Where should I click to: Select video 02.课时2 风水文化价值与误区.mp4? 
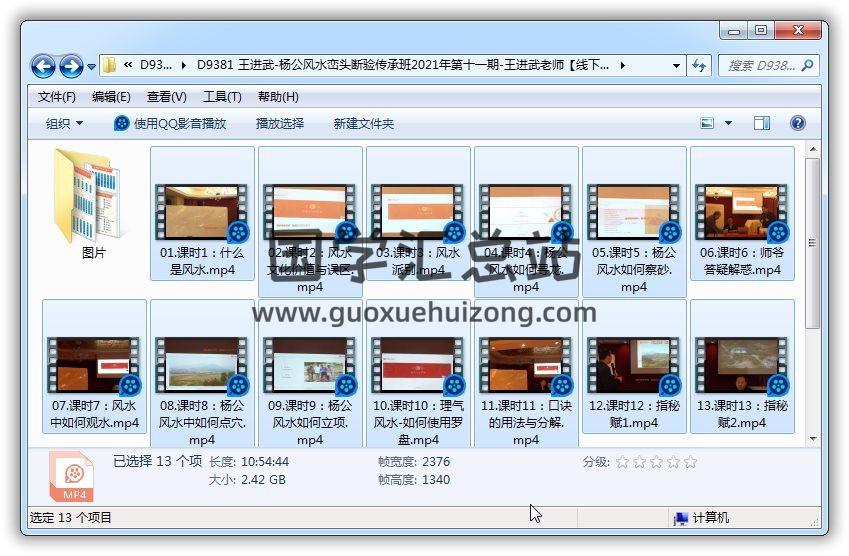pos(310,221)
